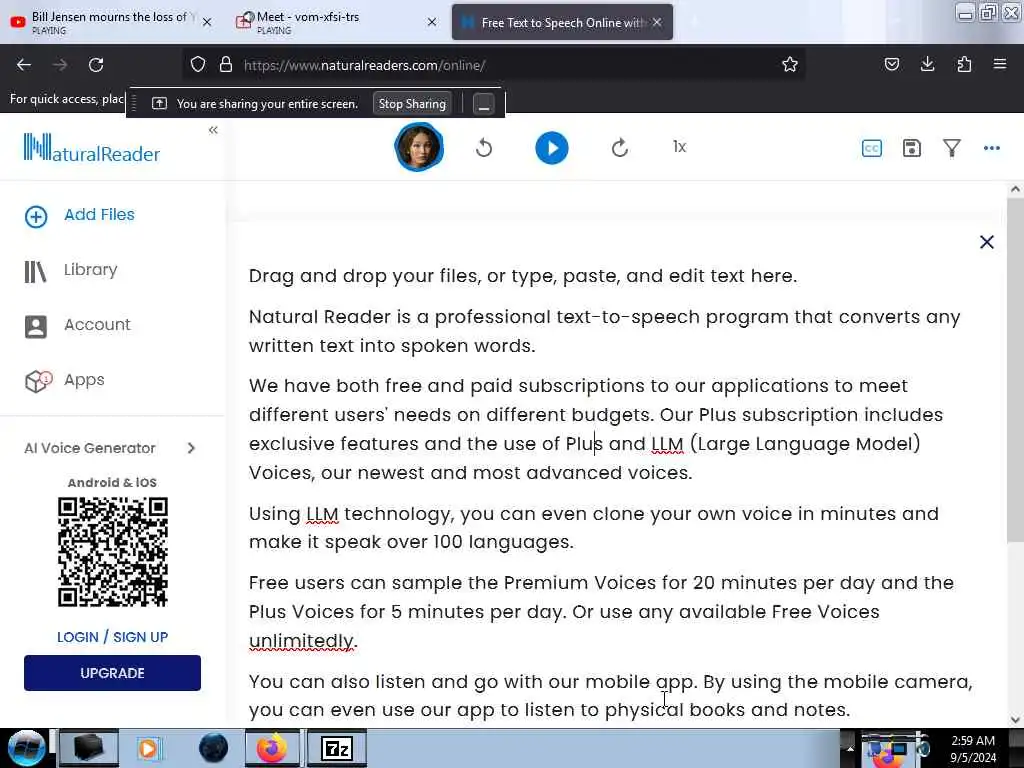This screenshot has height=768, width=1024.
Task: Collapse the sidebar with double chevron
Action: click(x=213, y=130)
